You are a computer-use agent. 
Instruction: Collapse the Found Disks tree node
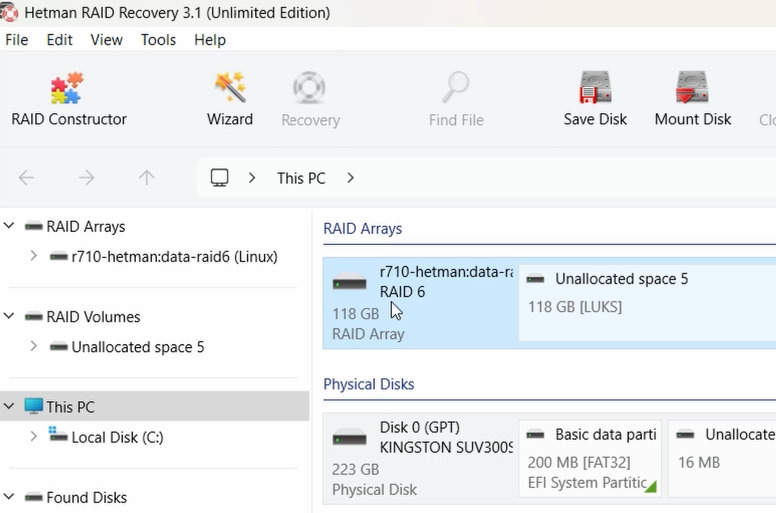click(9, 497)
